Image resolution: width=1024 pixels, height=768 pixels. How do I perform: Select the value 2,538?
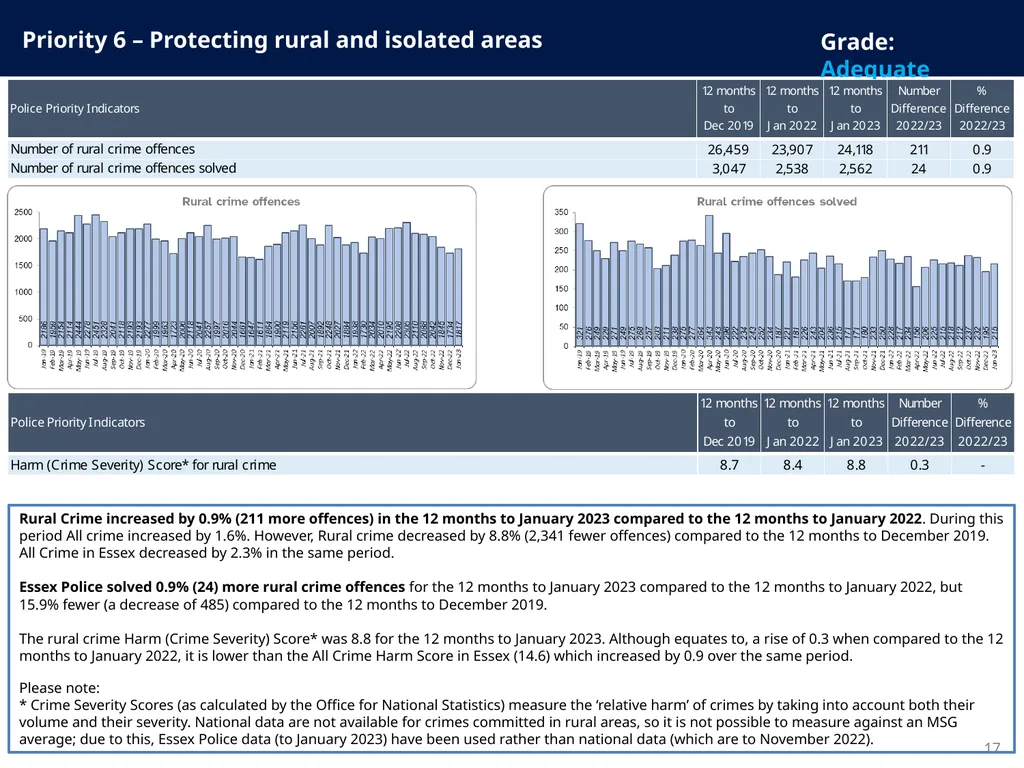(x=792, y=168)
